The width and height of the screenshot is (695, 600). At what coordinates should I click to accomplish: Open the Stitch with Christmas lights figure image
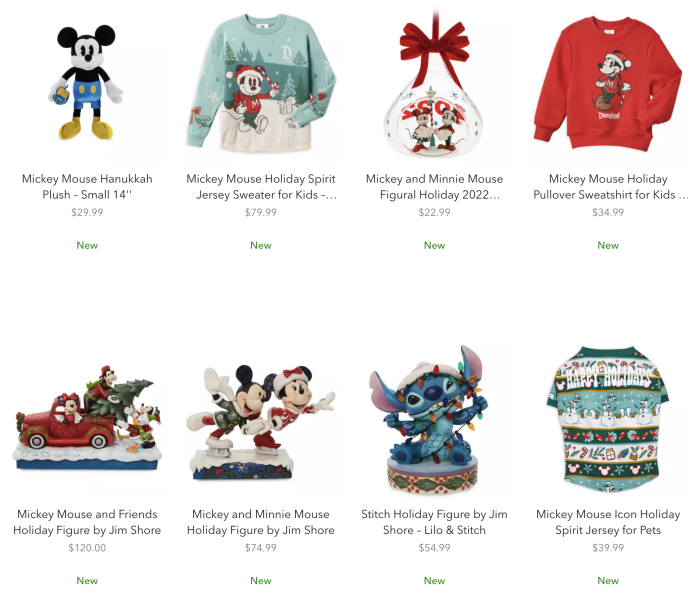click(x=434, y=419)
